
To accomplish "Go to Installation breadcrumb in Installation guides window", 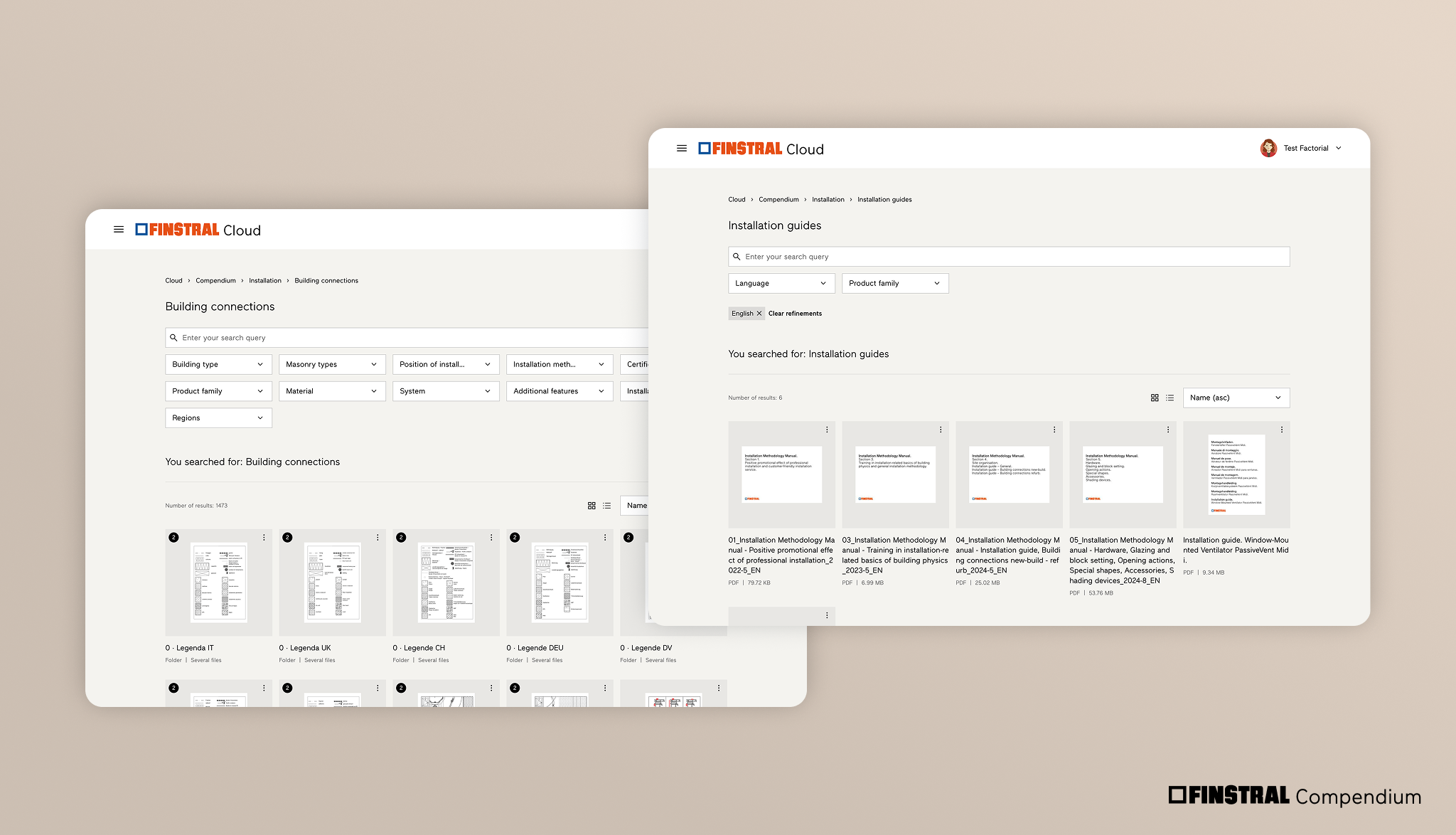I will pyautogui.click(x=828, y=200).
